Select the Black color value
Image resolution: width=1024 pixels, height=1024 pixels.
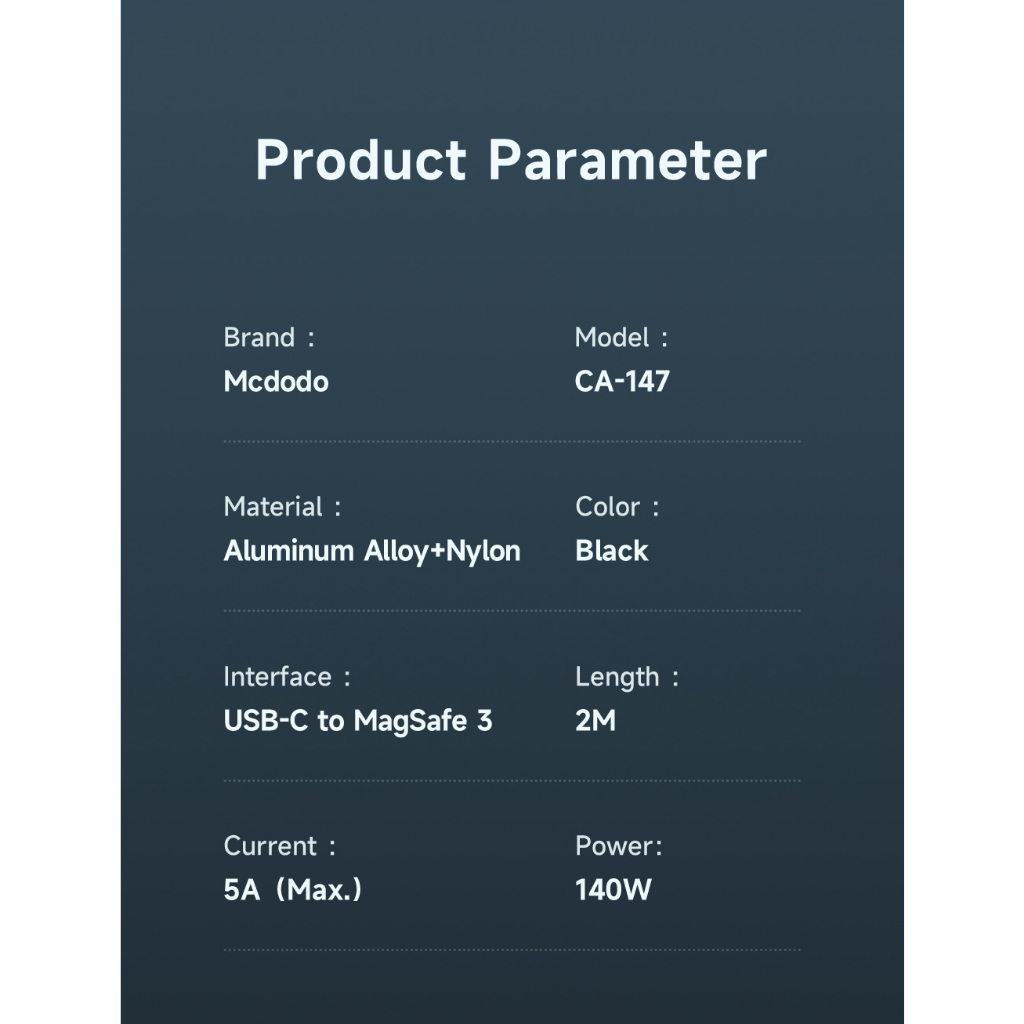click(611, 551)
